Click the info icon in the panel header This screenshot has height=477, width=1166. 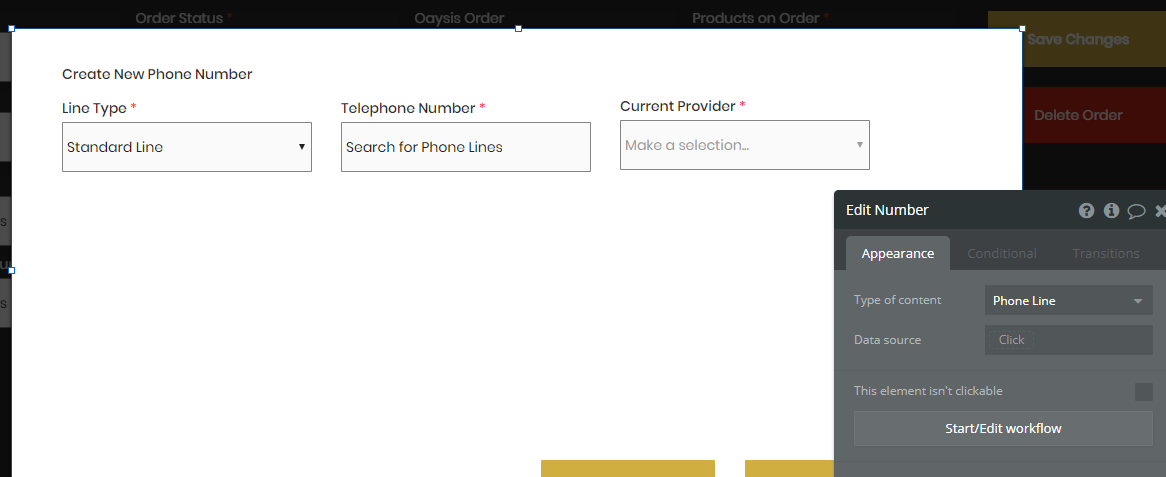coord(1111,211)
